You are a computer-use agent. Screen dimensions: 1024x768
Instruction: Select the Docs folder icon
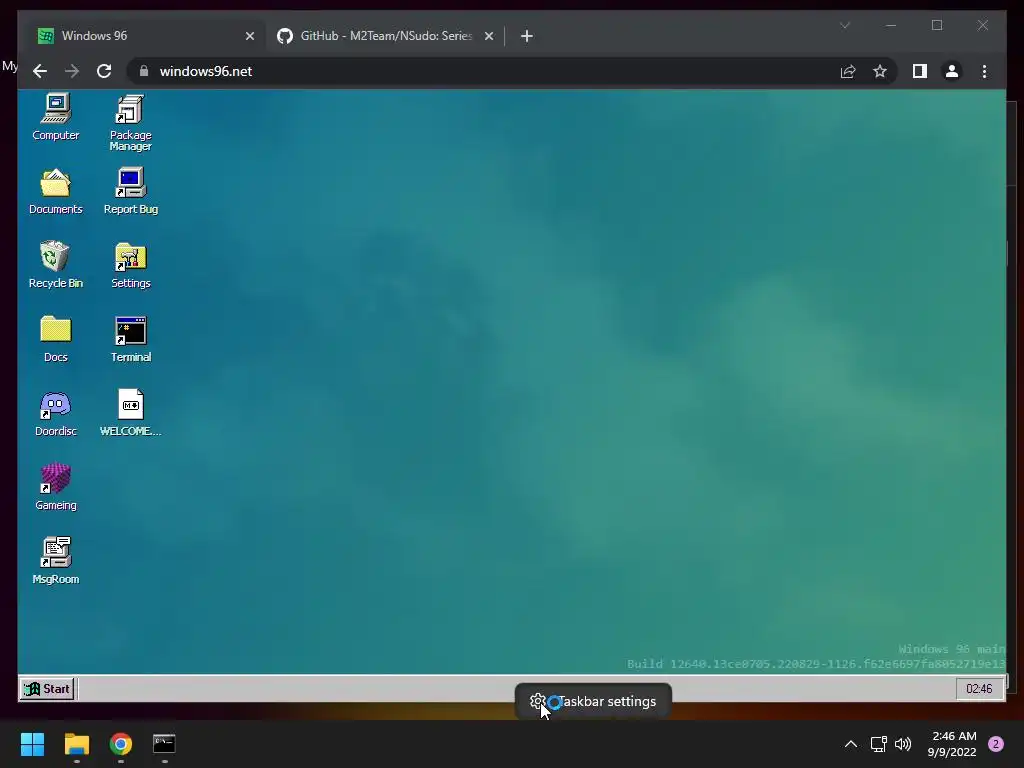pyautogui.click(x=56, y=340)
